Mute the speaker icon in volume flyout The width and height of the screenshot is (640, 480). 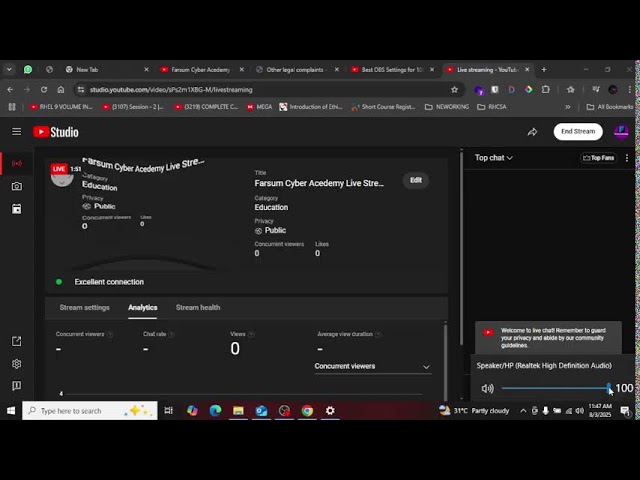pyautogui.click(x=487, y=388)
